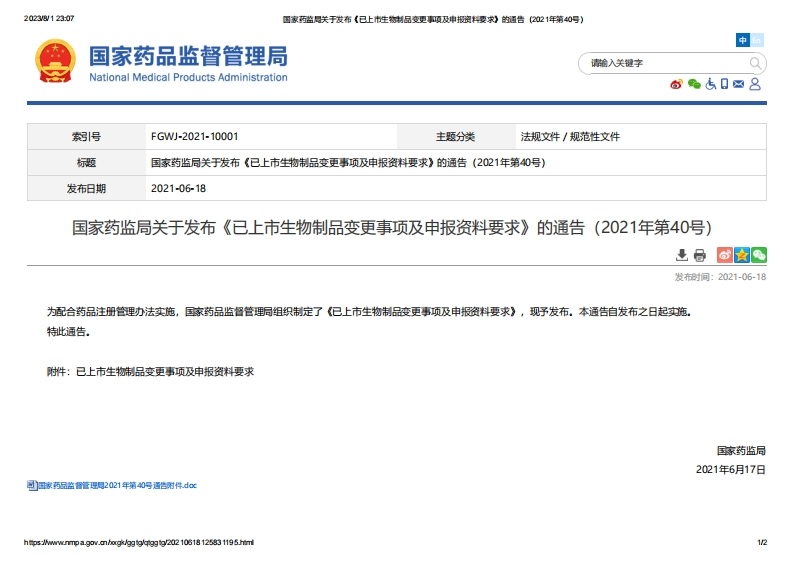Screen dimensions: 793x561
Task: Open the mobile version phone icon
Action: (x=724, y=85)
